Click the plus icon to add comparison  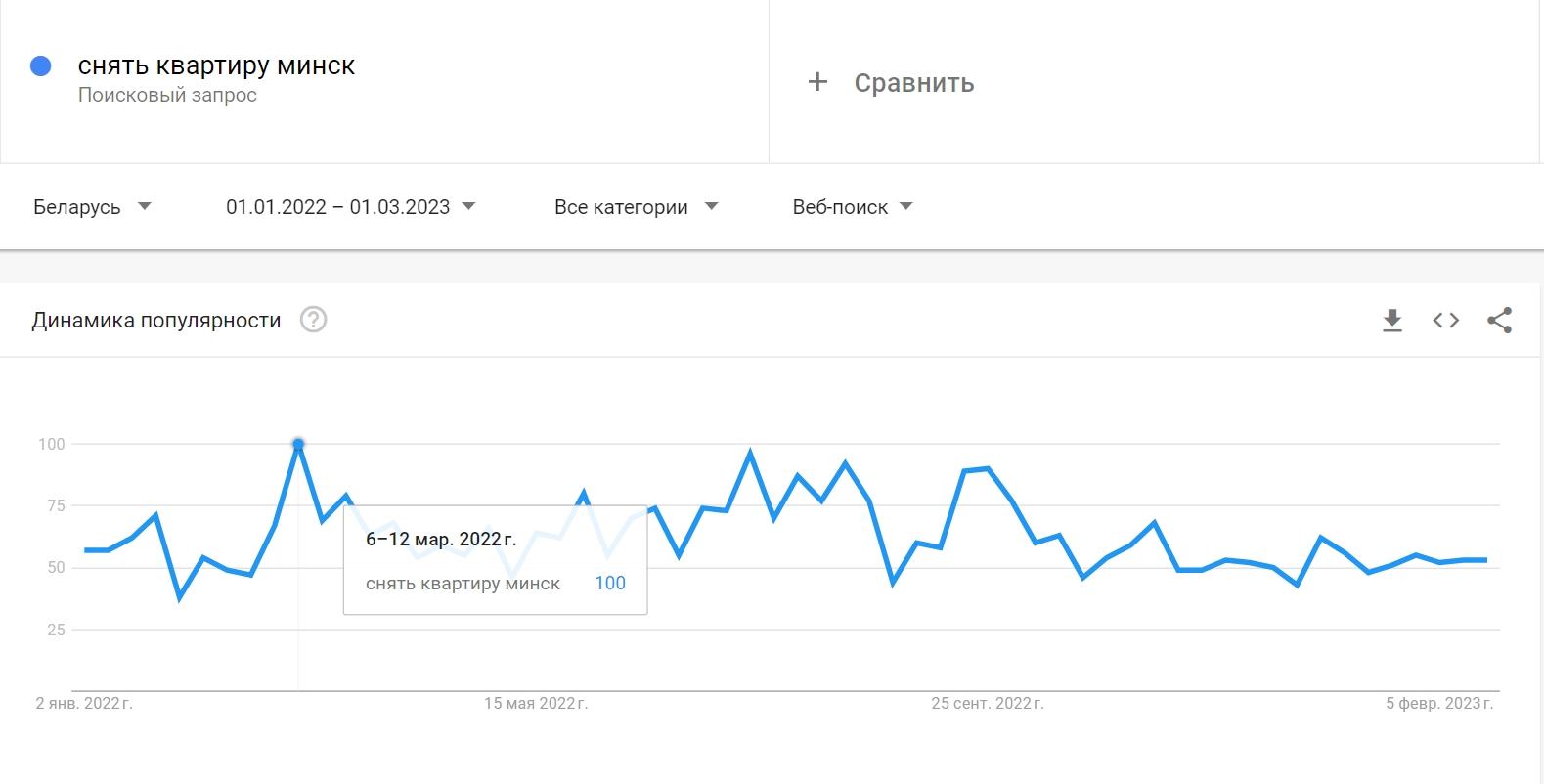tap(817, 82)
